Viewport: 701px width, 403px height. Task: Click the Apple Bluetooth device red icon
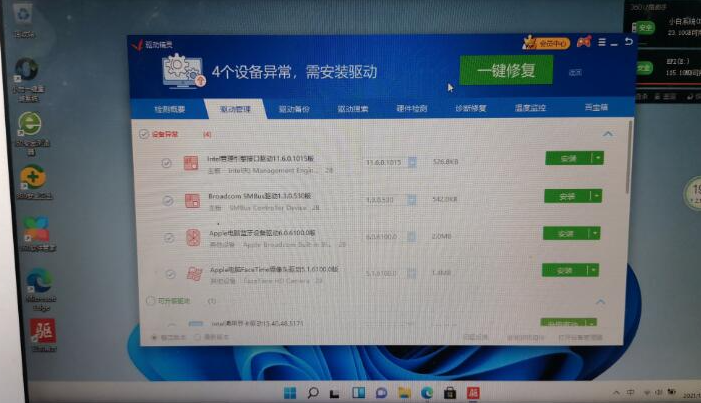[195, 237]
